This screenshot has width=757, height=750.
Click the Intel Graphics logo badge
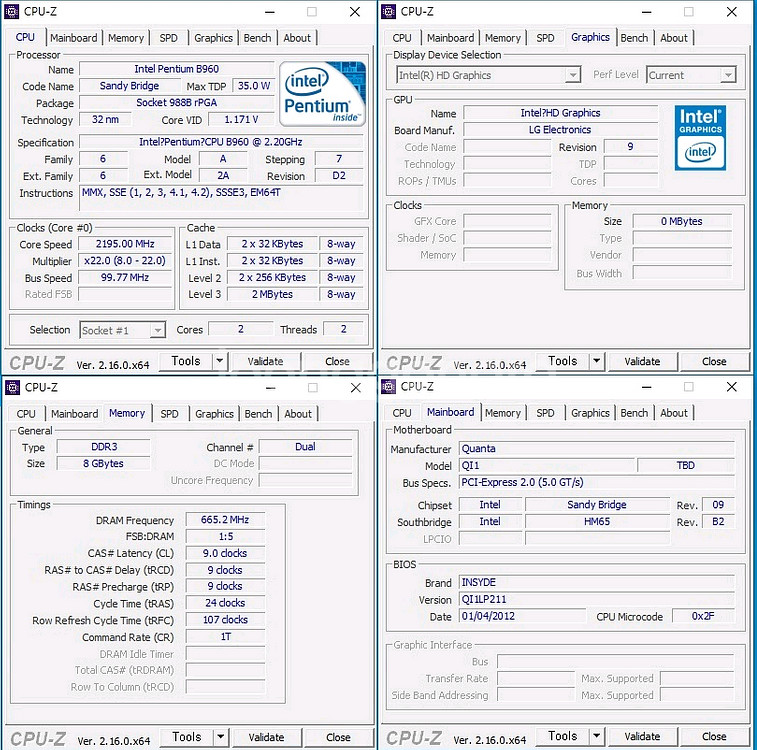(700, 136)
